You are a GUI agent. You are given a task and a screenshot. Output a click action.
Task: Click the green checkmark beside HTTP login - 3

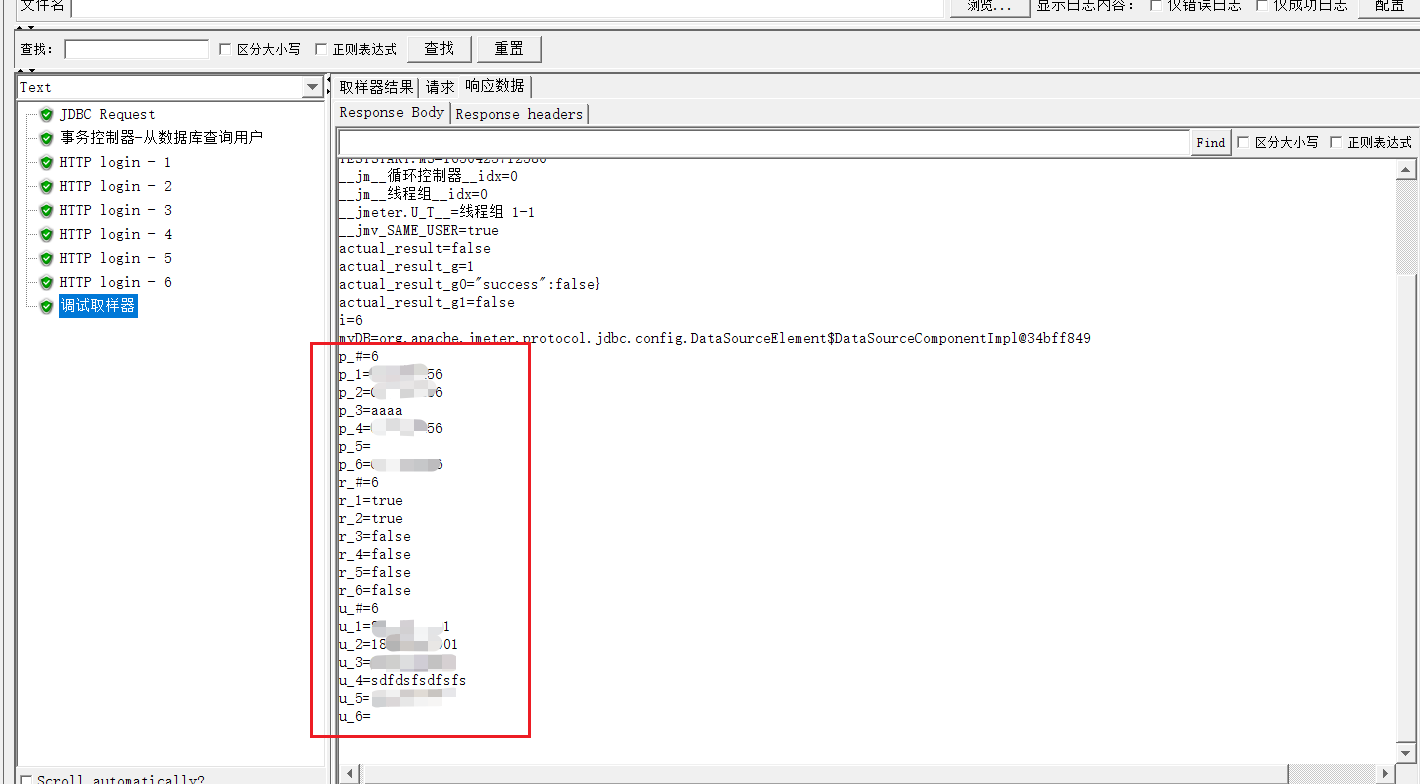(x=45, y=210)
